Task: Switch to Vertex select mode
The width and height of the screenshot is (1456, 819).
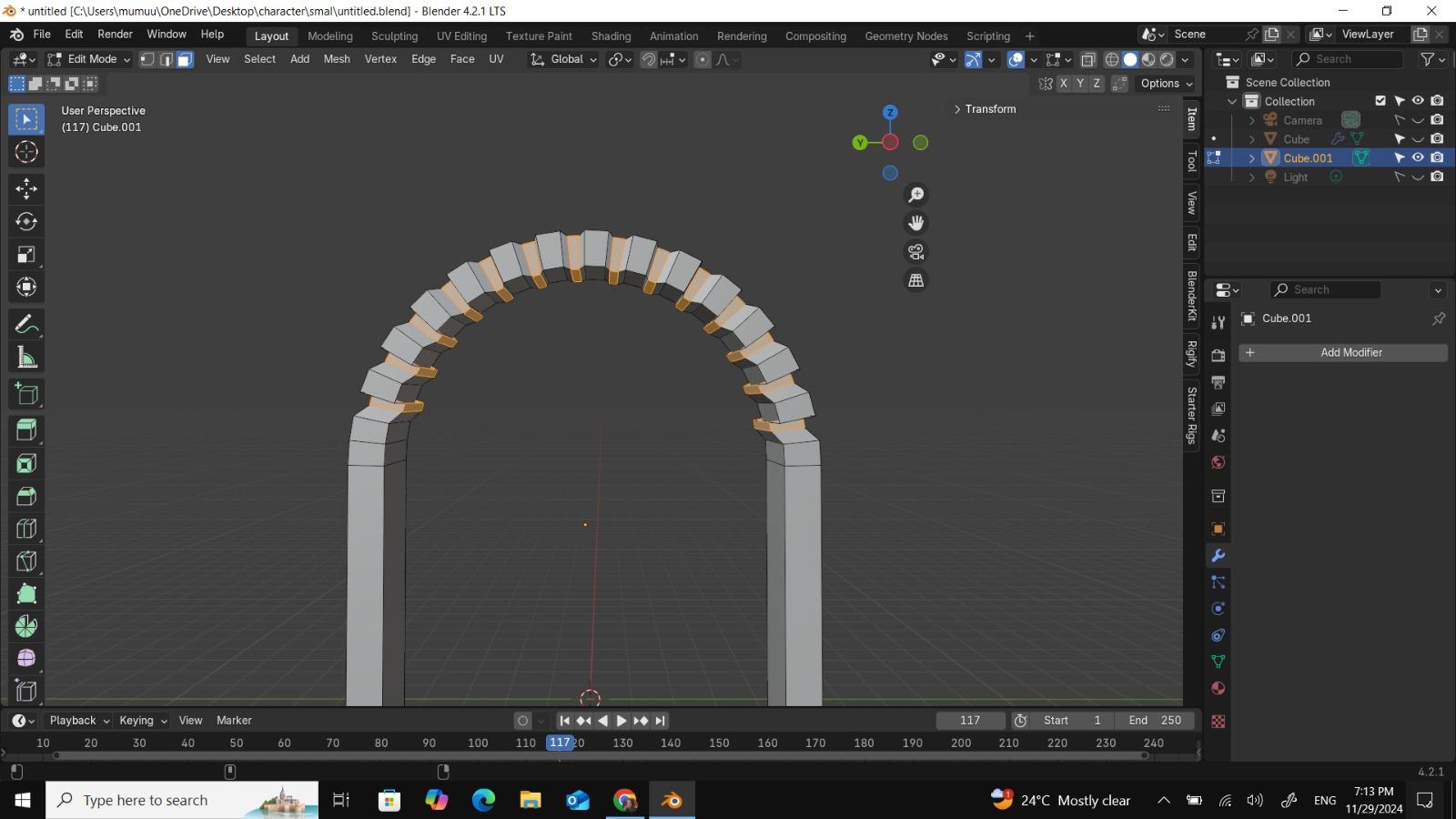Action: 147,59
